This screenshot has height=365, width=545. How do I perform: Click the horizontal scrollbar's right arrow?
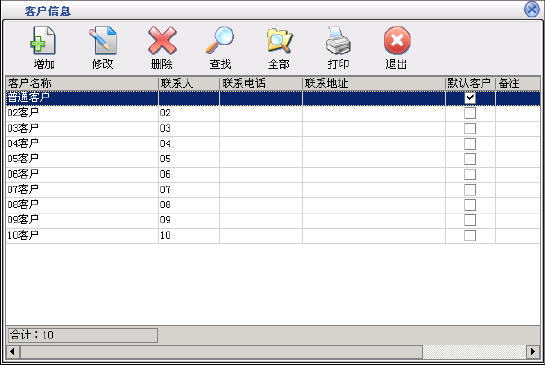pos(533,351)
